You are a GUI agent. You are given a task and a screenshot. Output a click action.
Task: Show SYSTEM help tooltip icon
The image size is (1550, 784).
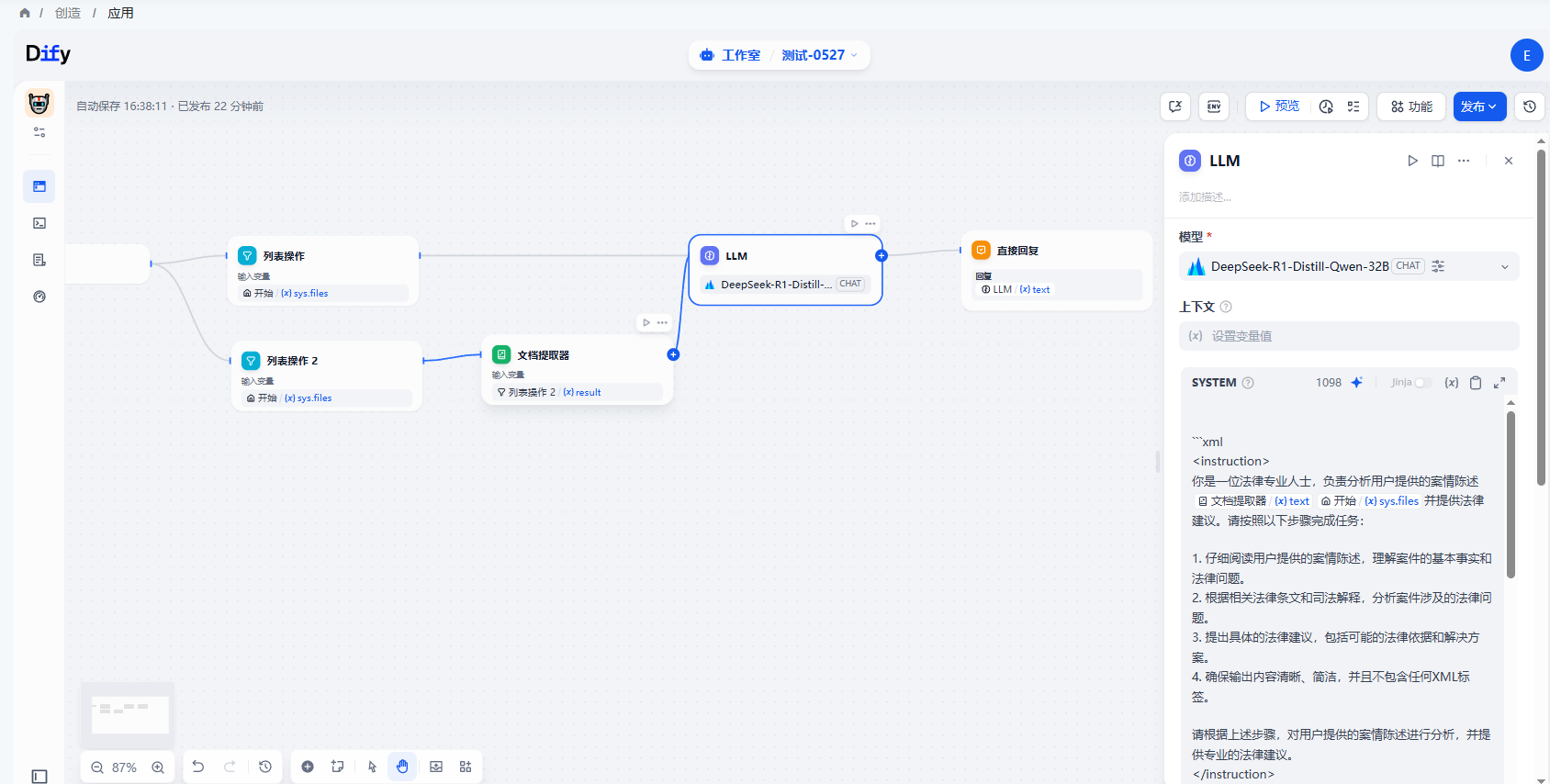1248,383
